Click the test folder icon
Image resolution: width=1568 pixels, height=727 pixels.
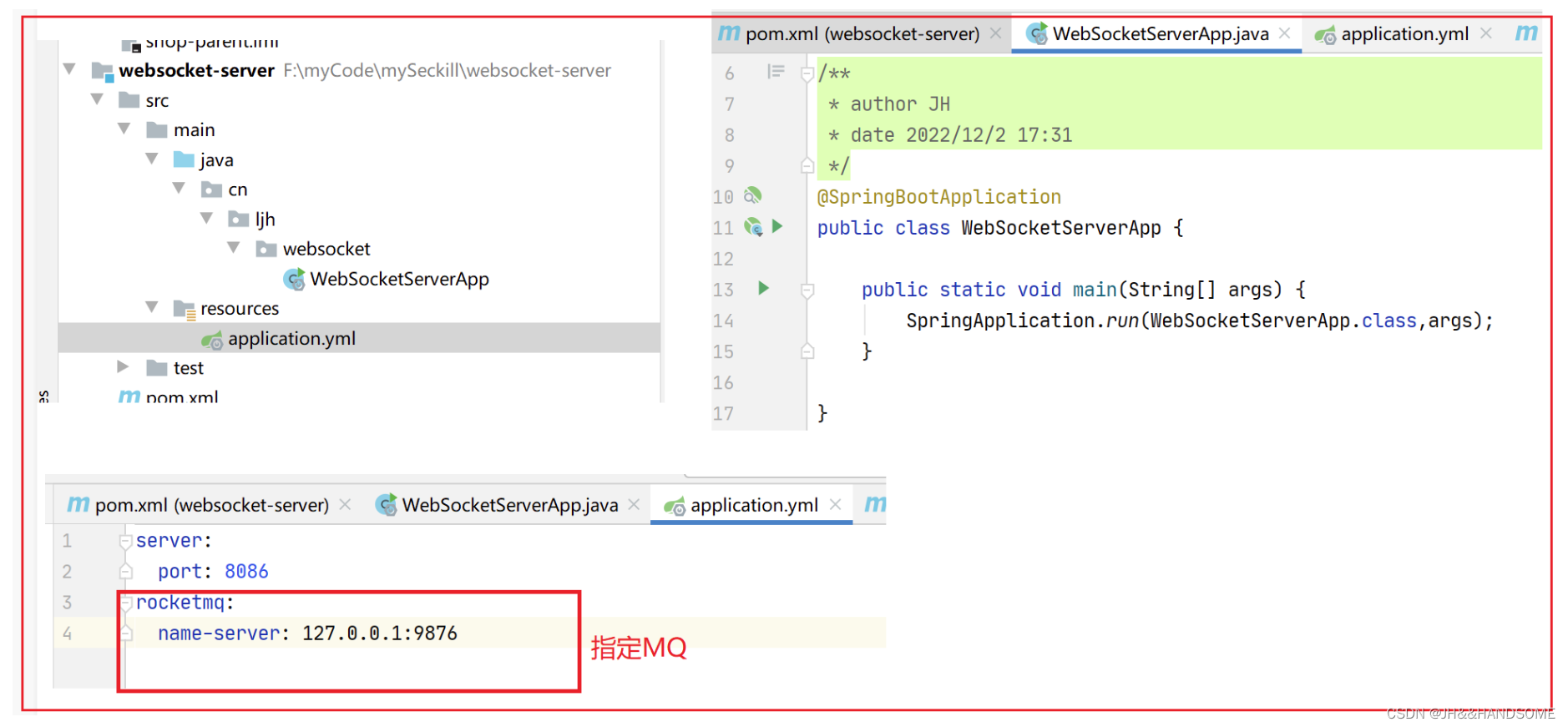(x=157, y=367)
